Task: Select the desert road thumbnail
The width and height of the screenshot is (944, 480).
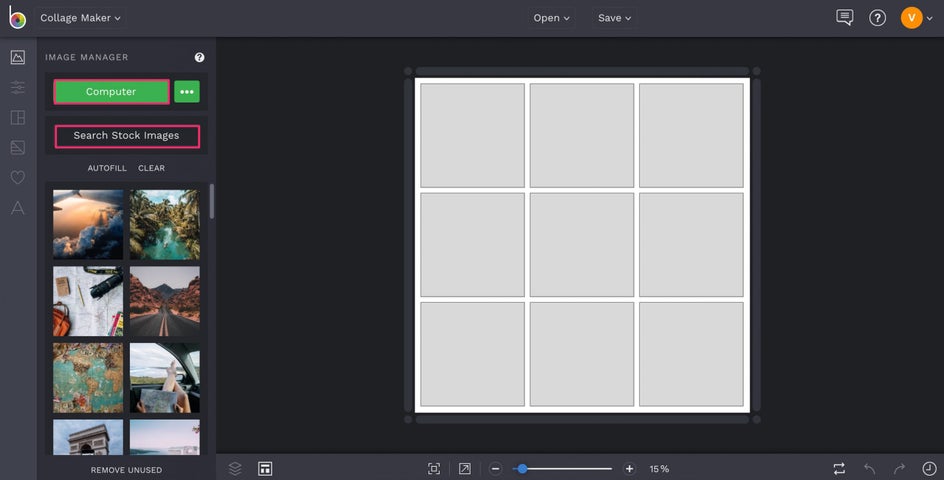Action: click(x=165, y=301)
